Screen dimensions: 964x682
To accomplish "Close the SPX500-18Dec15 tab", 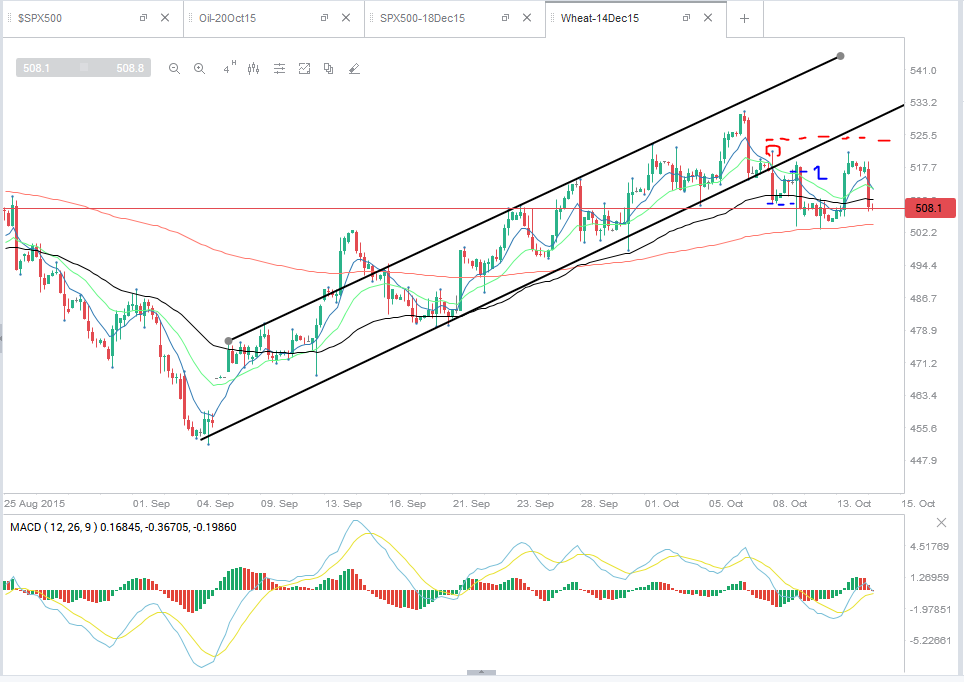I will tap(527, 18).
